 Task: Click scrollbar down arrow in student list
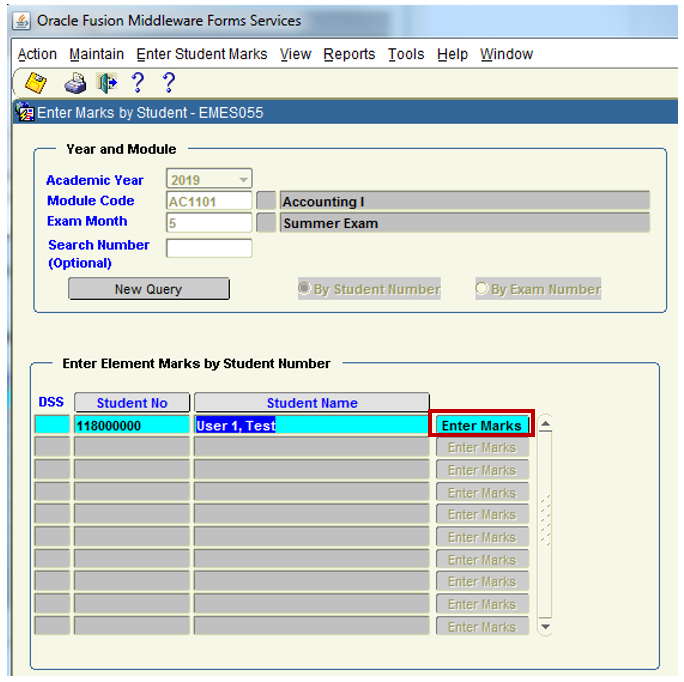coord(545,627)
